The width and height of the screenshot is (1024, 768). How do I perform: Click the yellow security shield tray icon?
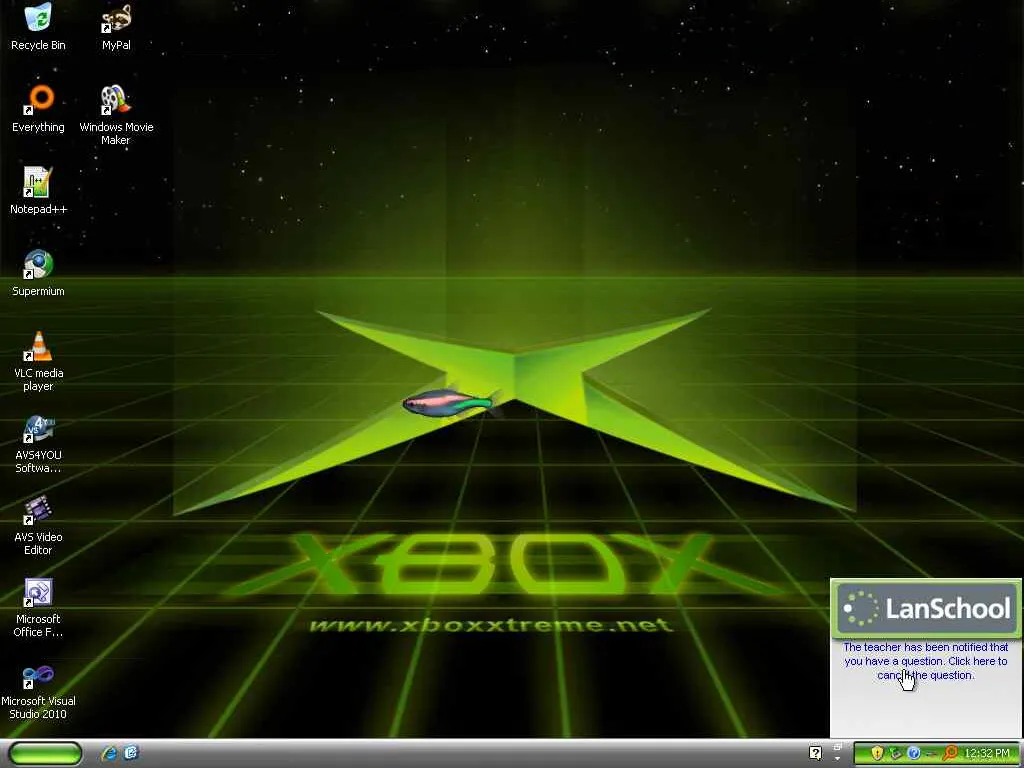coord(878,753)
